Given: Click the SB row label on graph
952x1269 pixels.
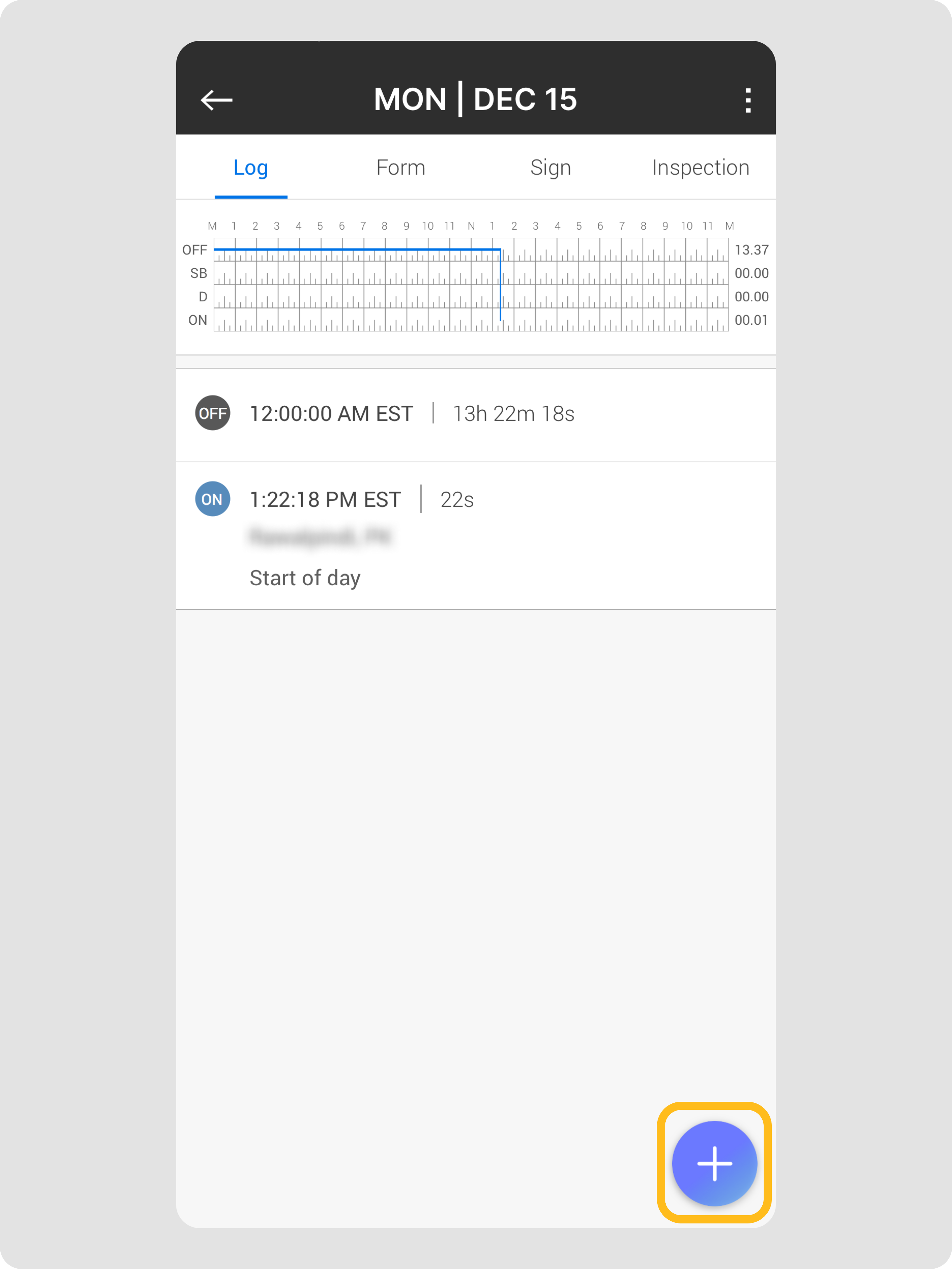Looking at the screenshot, I should [199, 274].
